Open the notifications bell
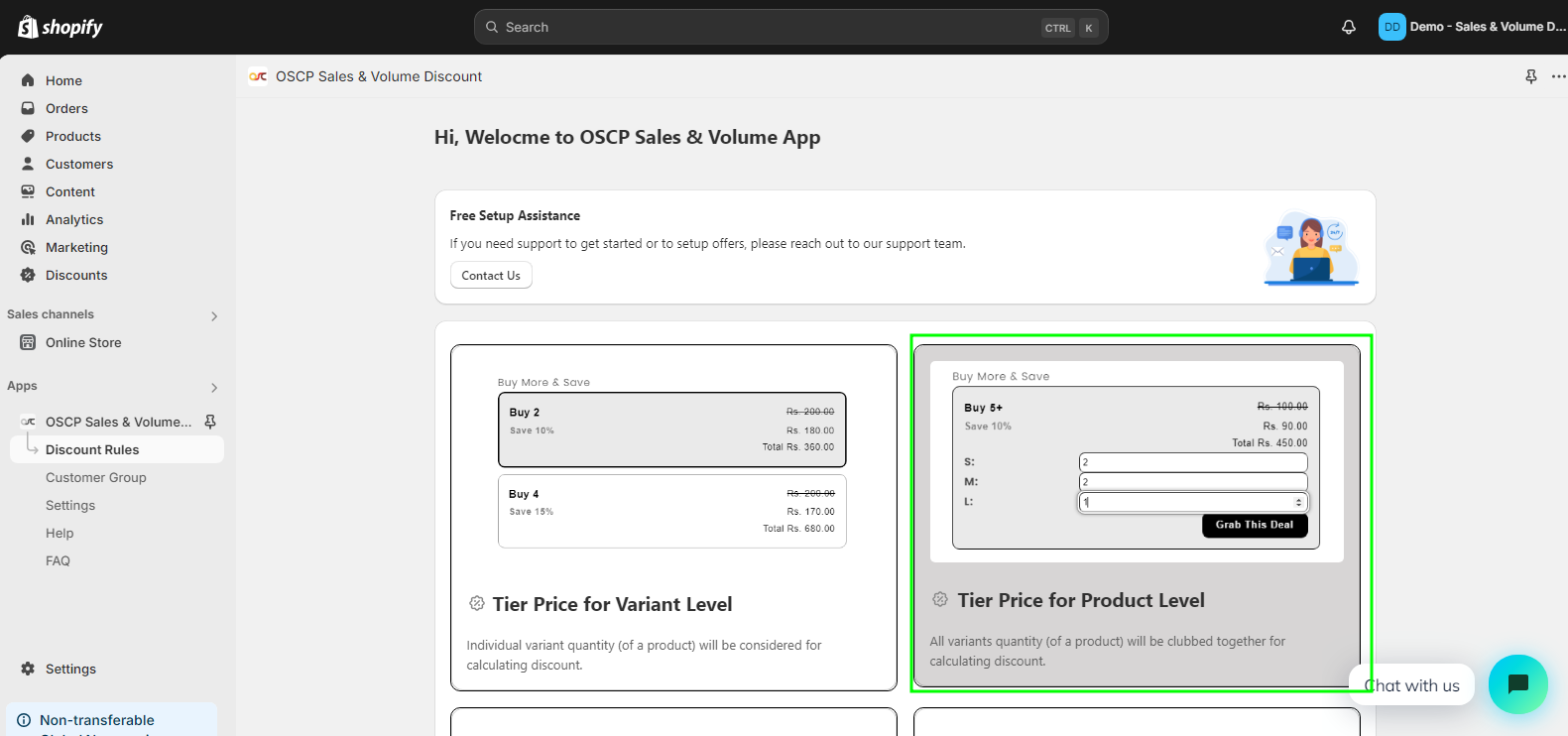Viewport: 1568px width, 736px height. tap(1348, 27)
